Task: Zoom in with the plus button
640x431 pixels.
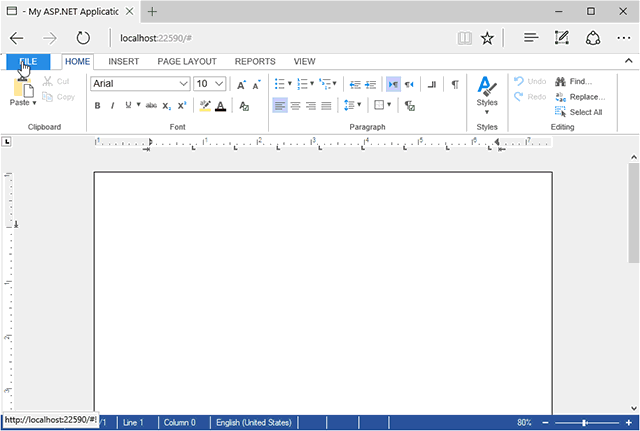Action: pos(629,423)
